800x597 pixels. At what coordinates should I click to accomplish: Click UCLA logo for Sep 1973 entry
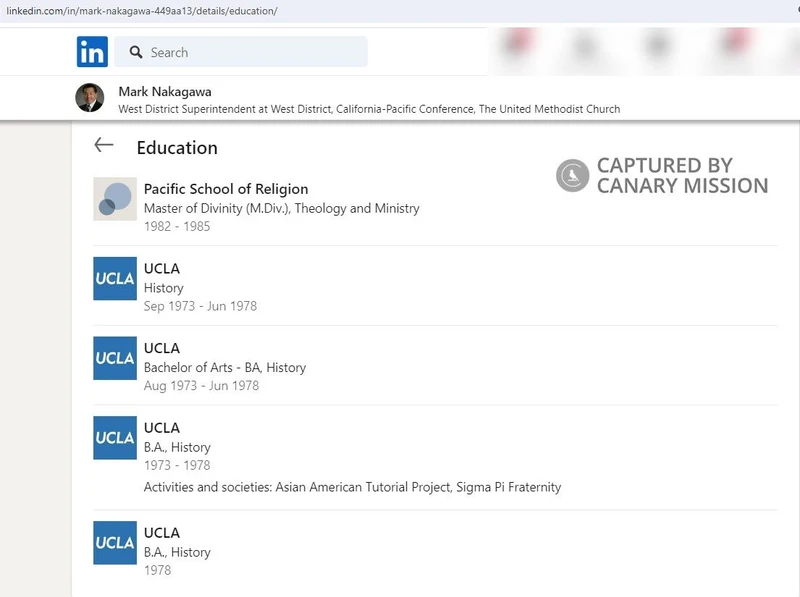pos(115,278)
